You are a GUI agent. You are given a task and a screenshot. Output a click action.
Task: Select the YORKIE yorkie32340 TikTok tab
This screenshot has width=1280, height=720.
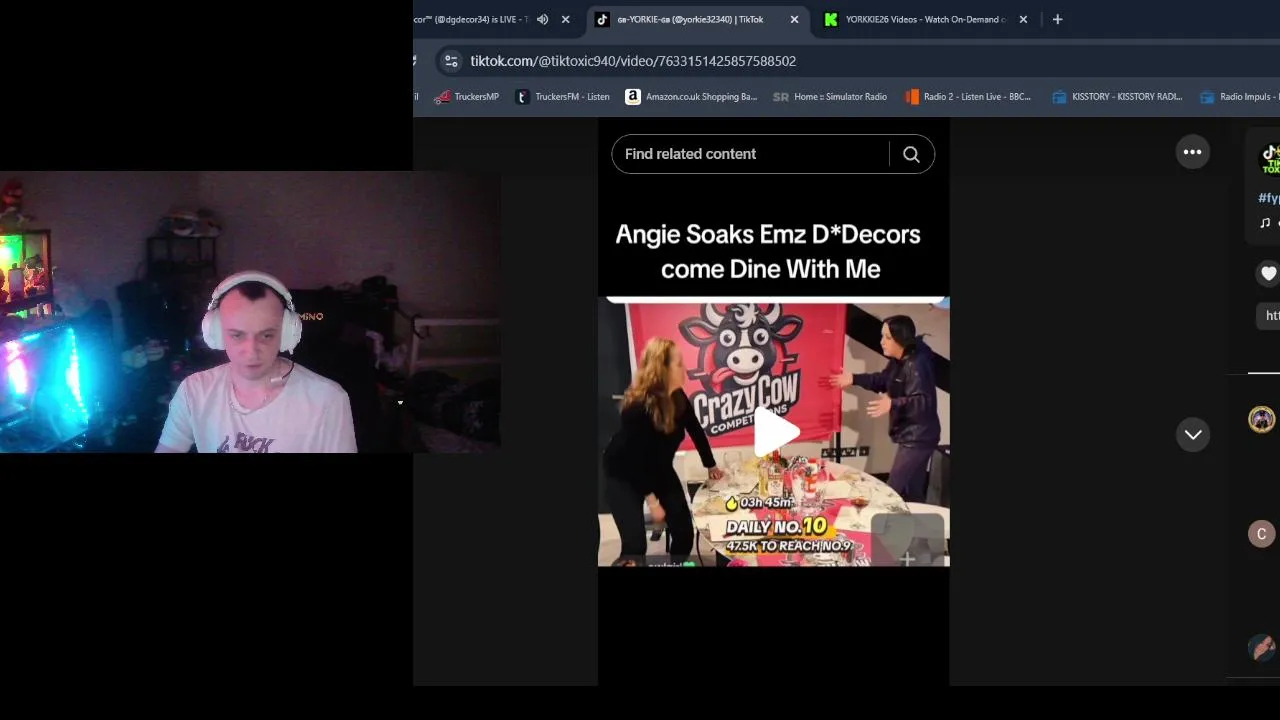[x=690, y=19]
